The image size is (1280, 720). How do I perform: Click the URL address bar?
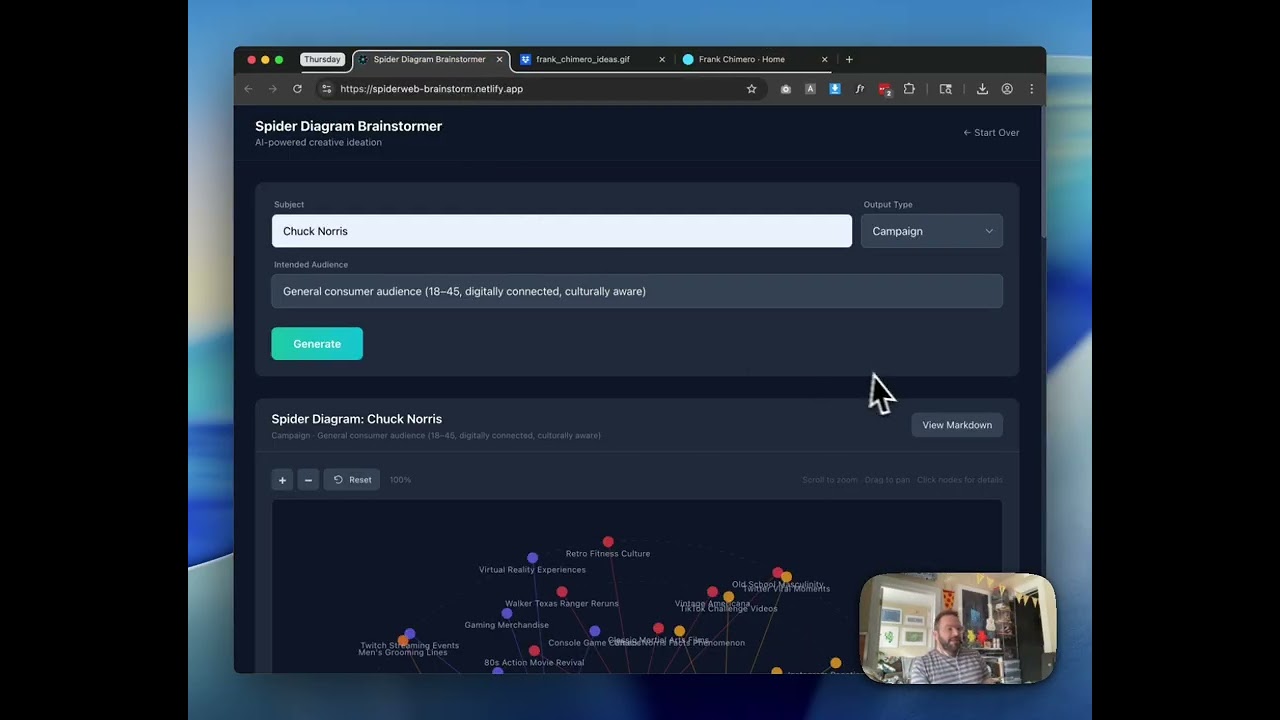pyautogui.click(x=540, y=89)
